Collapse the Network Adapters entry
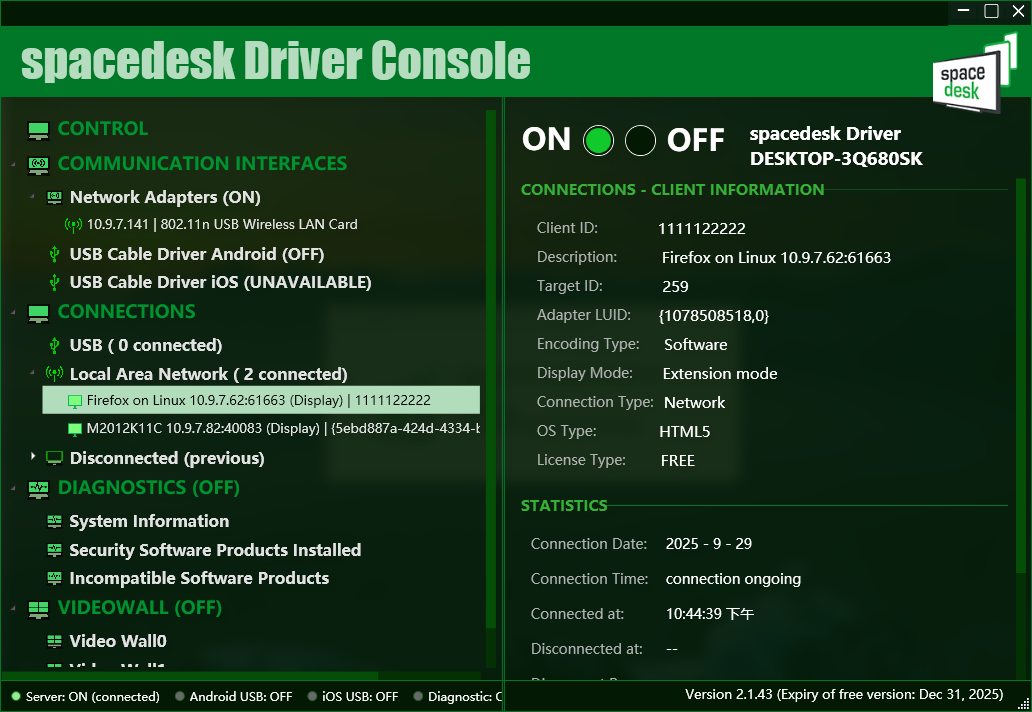1032x712 pixels. [31, 197]
